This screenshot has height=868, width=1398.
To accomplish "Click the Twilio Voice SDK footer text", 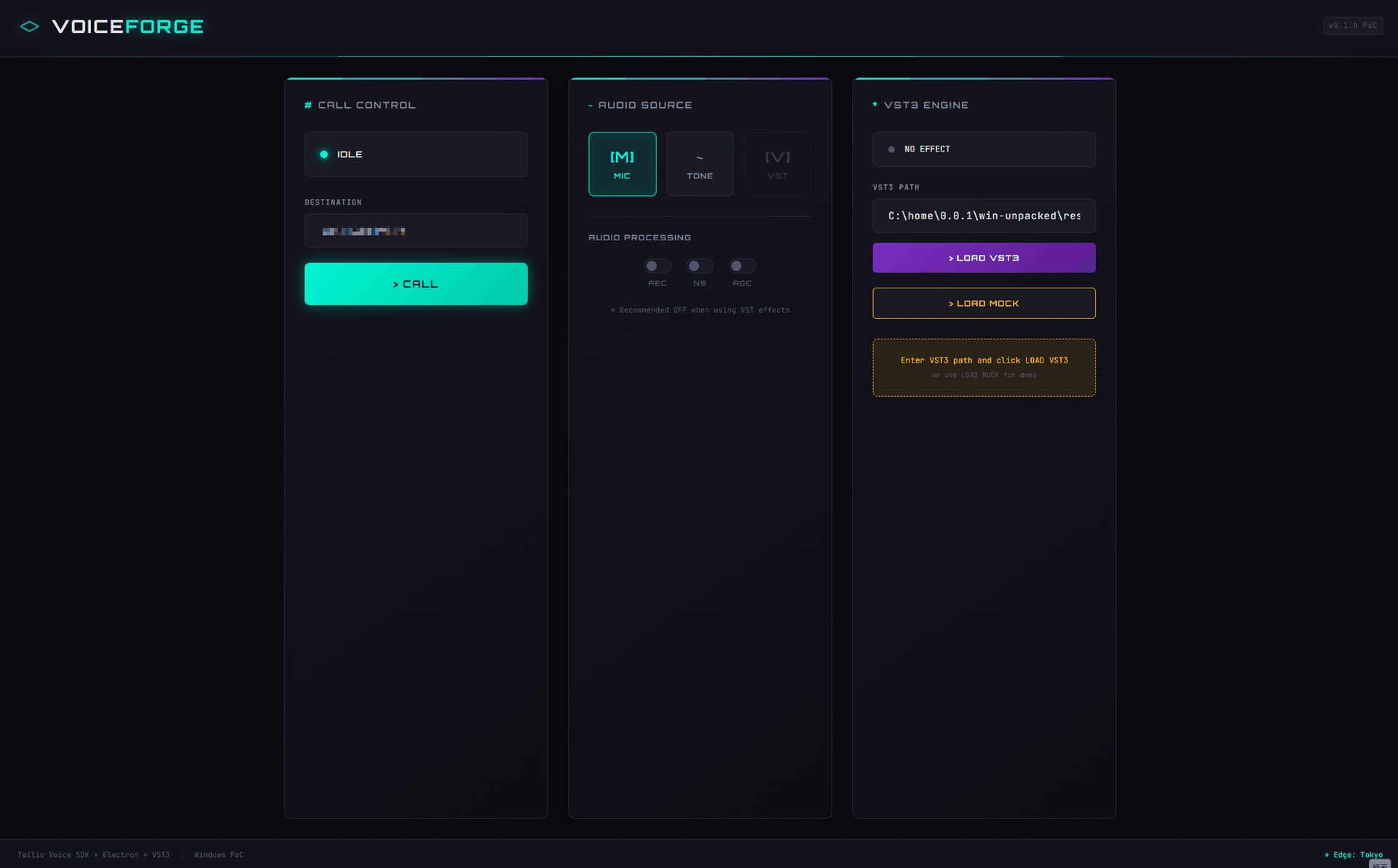I will [x=93, y=854].
